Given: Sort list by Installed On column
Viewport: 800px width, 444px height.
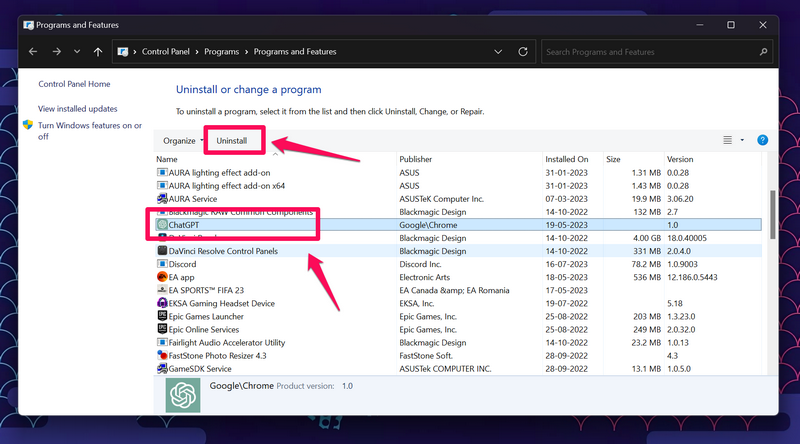Looking at the screenshot, I should [566, 159].
